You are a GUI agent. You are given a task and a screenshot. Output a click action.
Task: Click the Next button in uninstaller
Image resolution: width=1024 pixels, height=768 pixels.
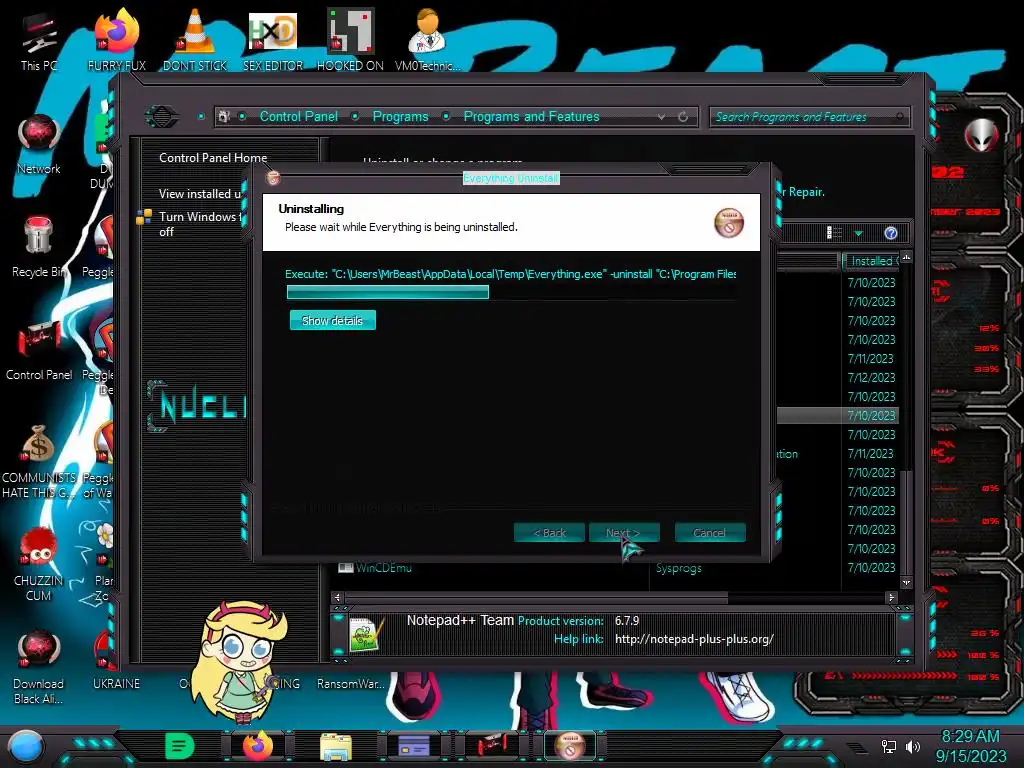point(624,532)
